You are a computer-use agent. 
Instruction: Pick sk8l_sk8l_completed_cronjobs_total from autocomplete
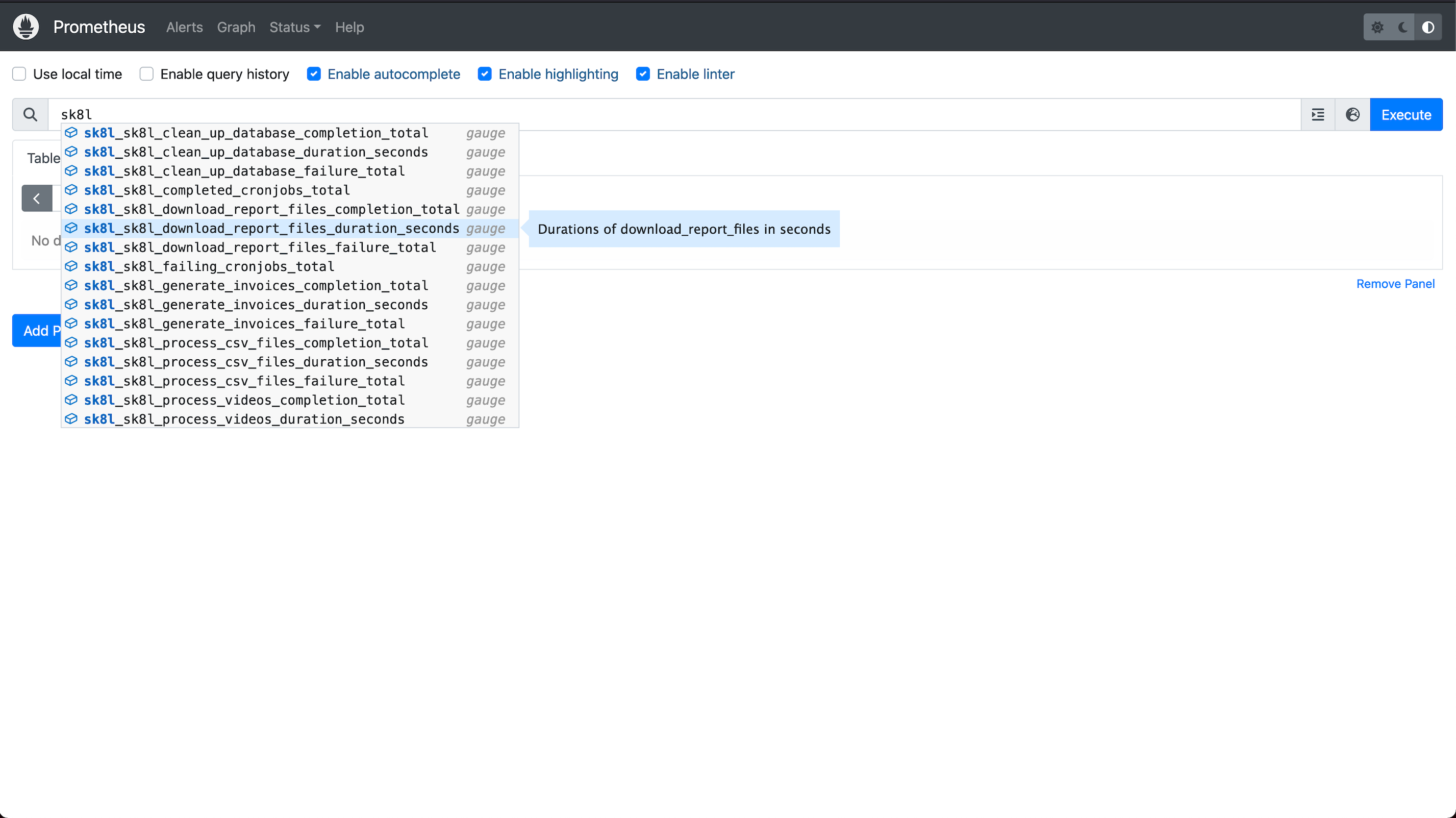[217, 190]
